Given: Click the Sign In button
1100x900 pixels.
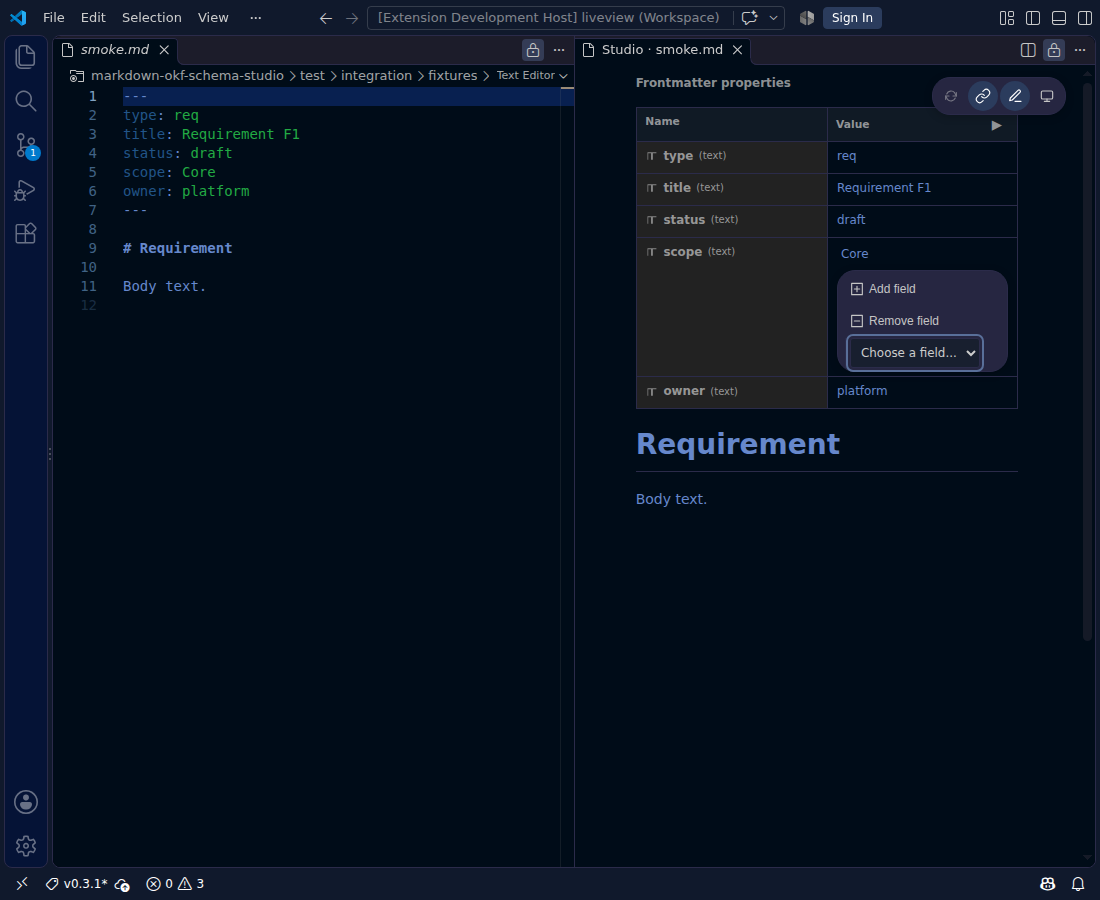Looking at the screenshot, I should (852, 18).
